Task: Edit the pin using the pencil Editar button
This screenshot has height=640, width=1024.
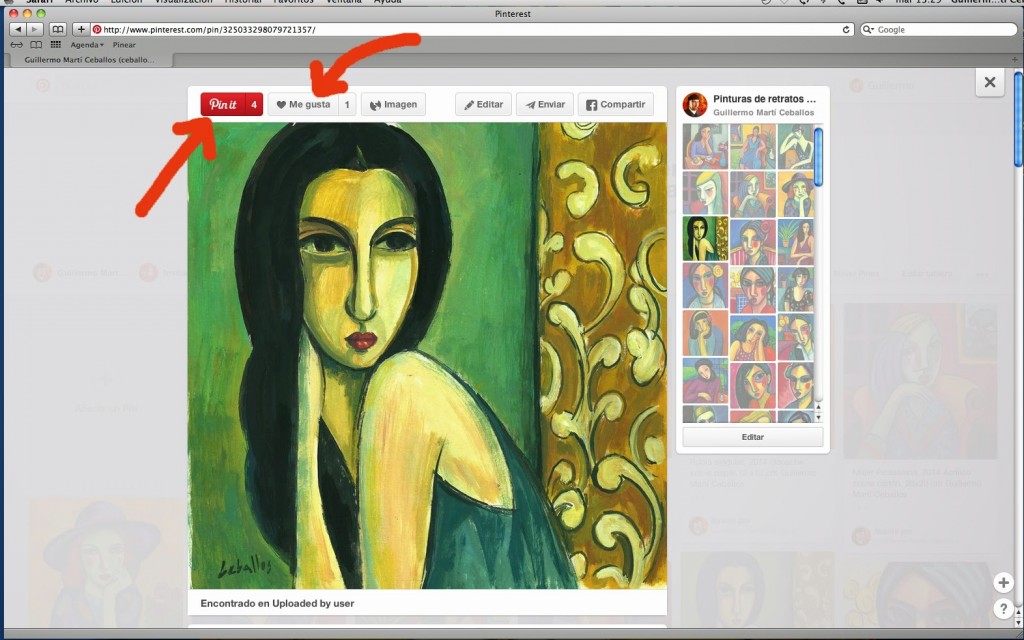Action: point(483,104)
